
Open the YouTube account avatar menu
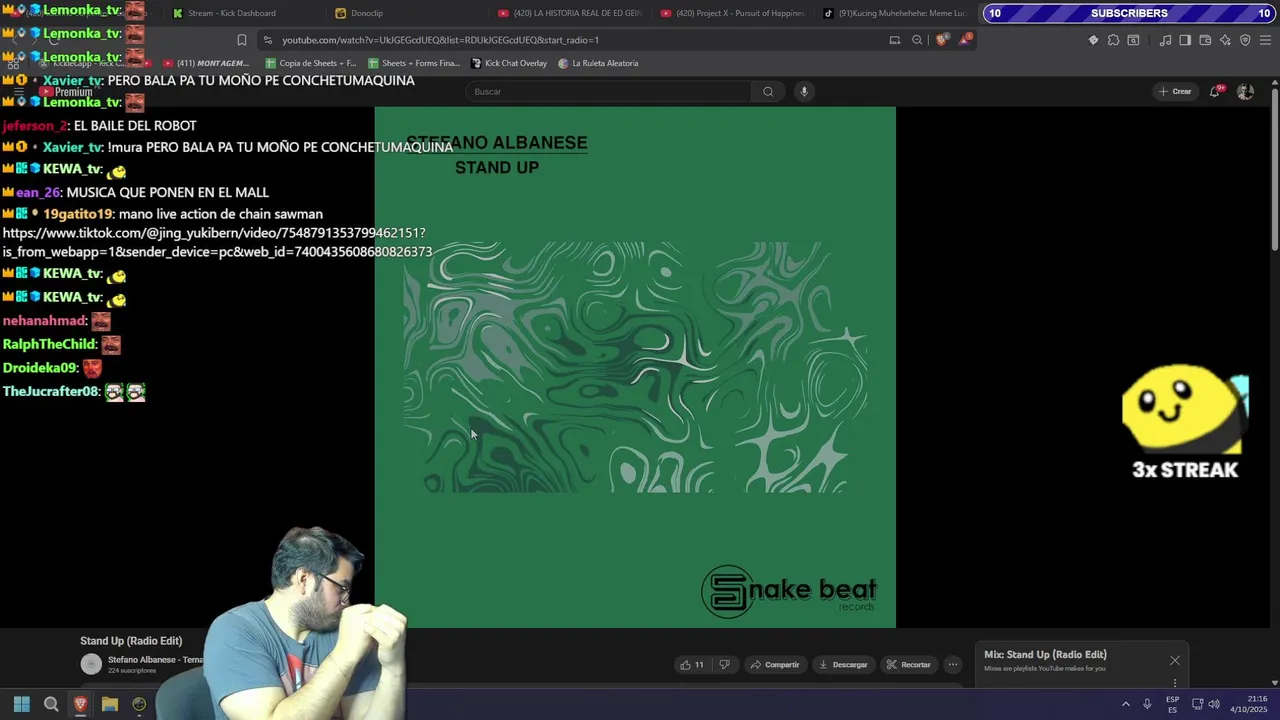(1245, 92)
